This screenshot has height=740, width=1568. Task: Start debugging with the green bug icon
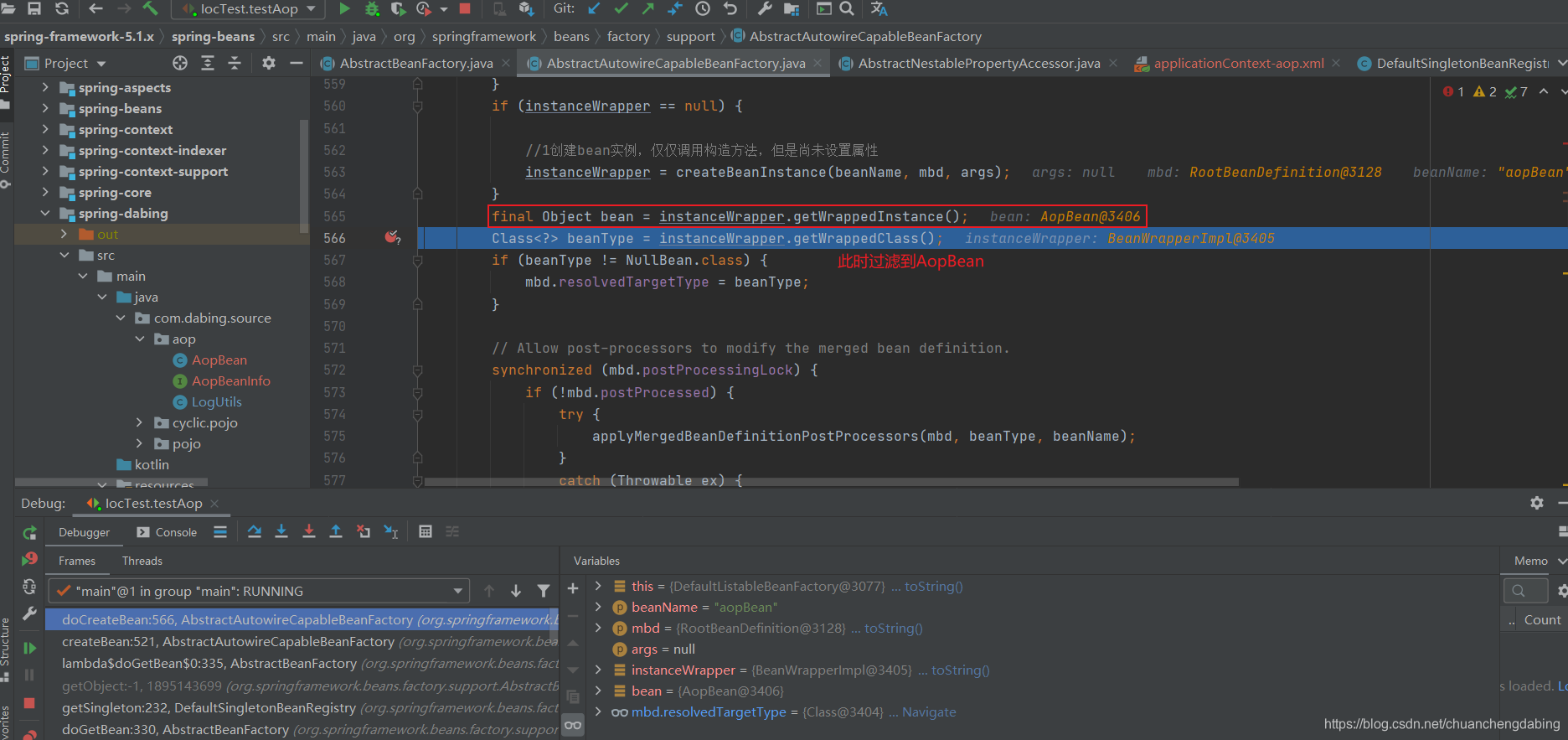point(372,8)
